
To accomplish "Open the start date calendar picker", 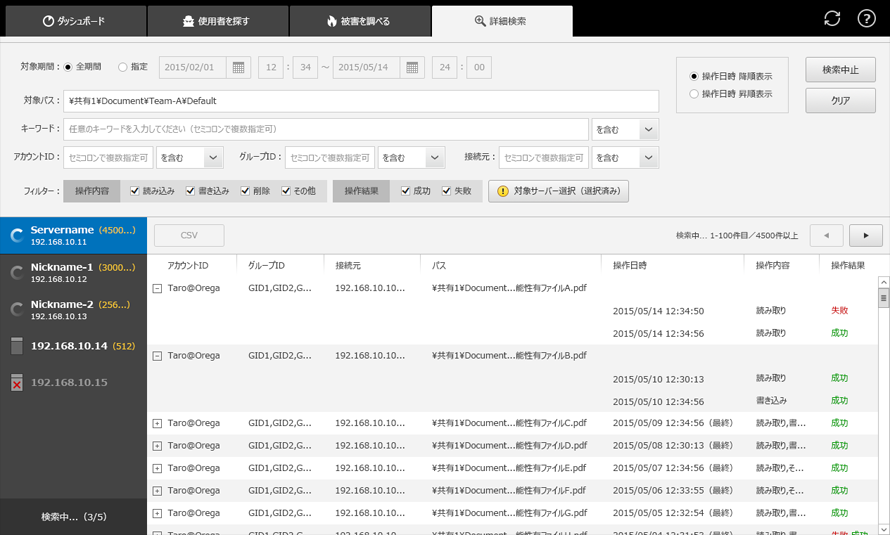I will click(238, 68).
